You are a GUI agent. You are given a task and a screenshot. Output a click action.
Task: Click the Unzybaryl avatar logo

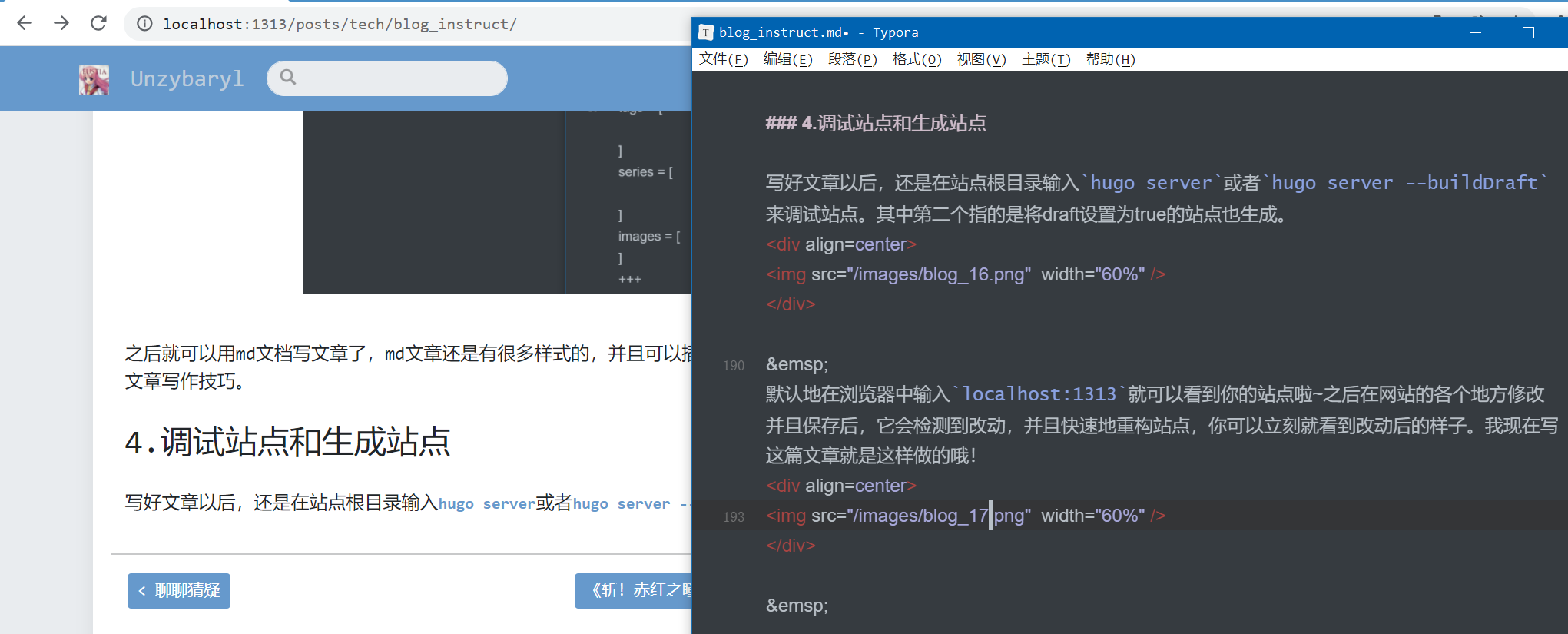click(94, 79)
